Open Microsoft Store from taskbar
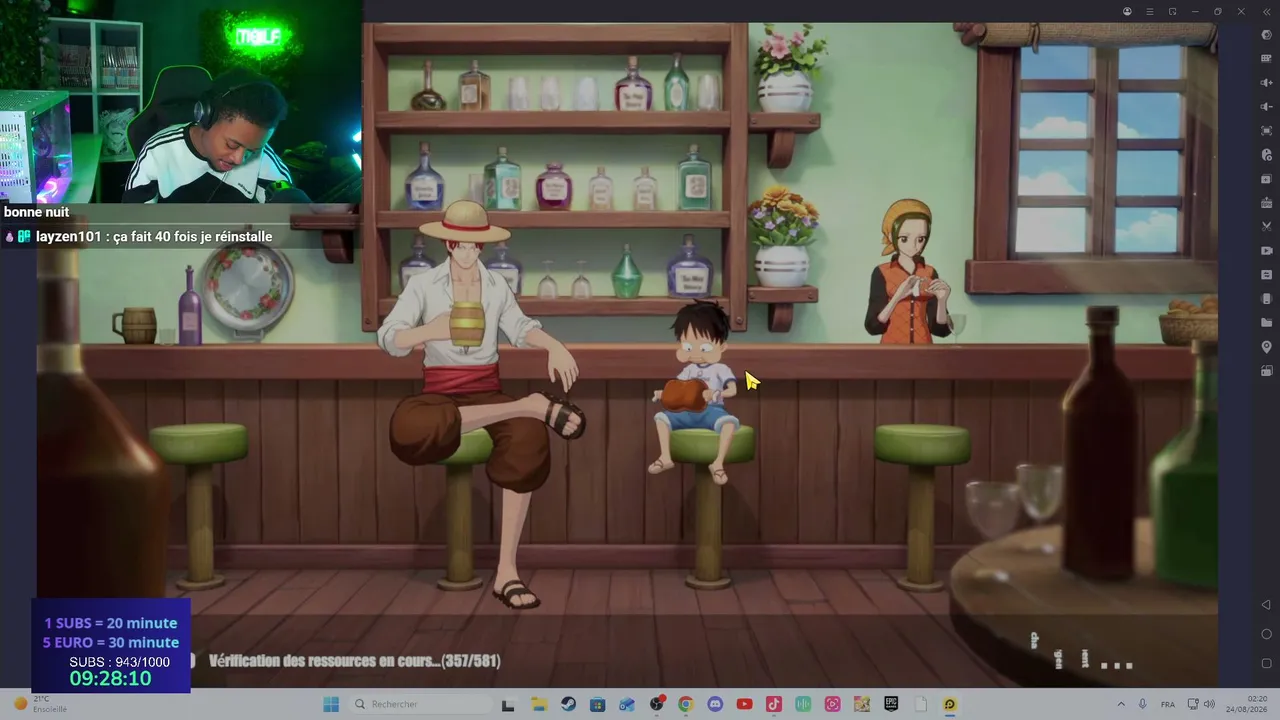 pyautogui.click(x=597, y=704)
